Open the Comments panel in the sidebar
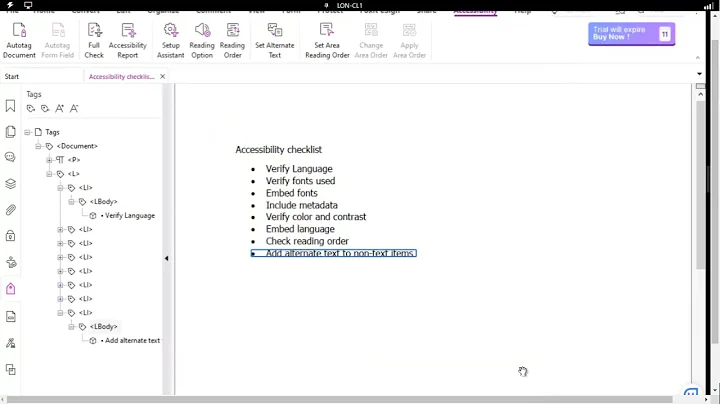The image size is (720, 404). pyautogui.click(x=11, y=157)
